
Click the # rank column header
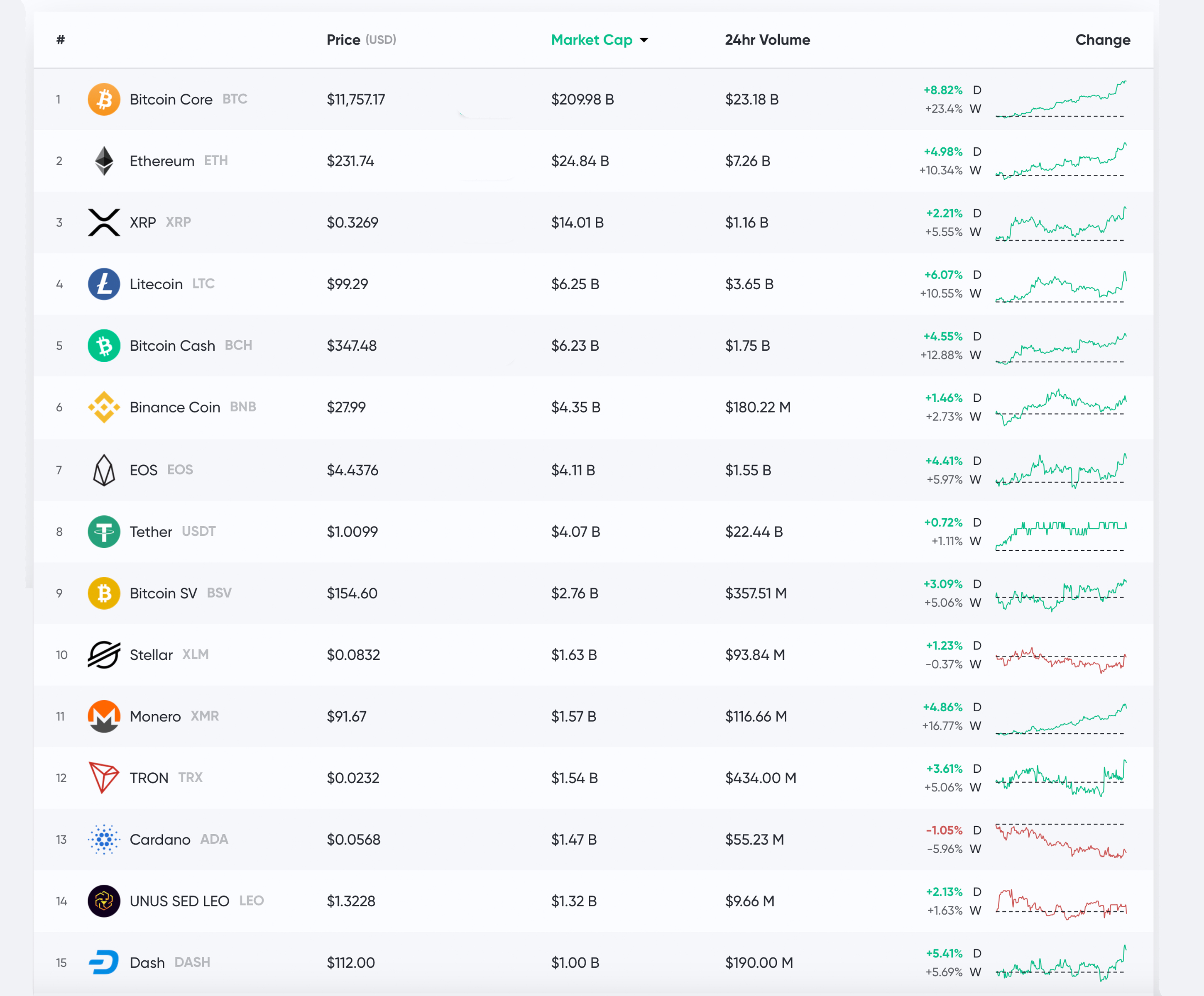(60, 39)
